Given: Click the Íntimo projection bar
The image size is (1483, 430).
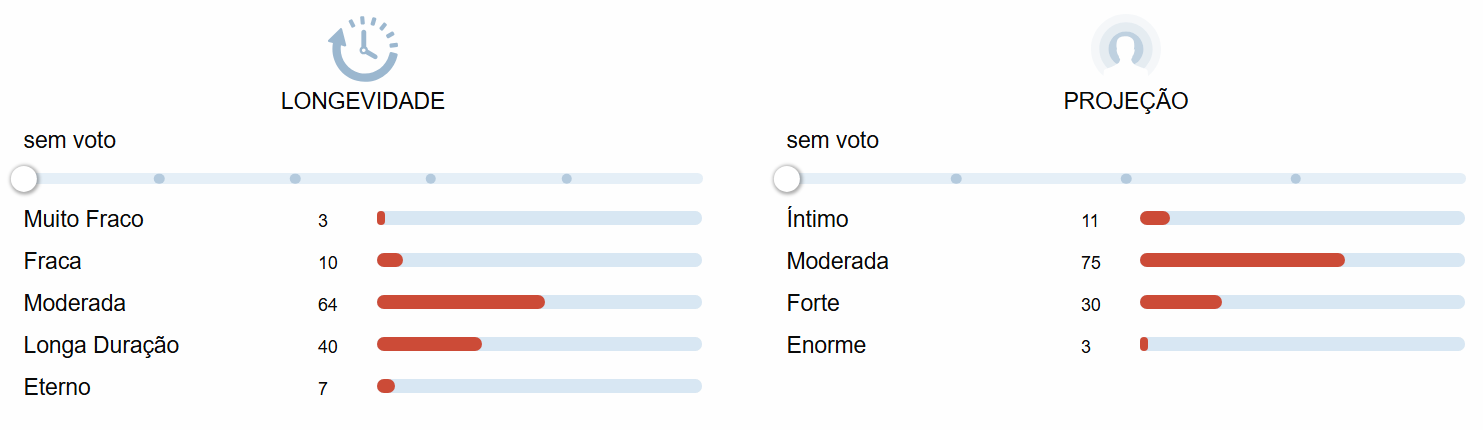Looking at the screenshot, I should coord(1302,218).
